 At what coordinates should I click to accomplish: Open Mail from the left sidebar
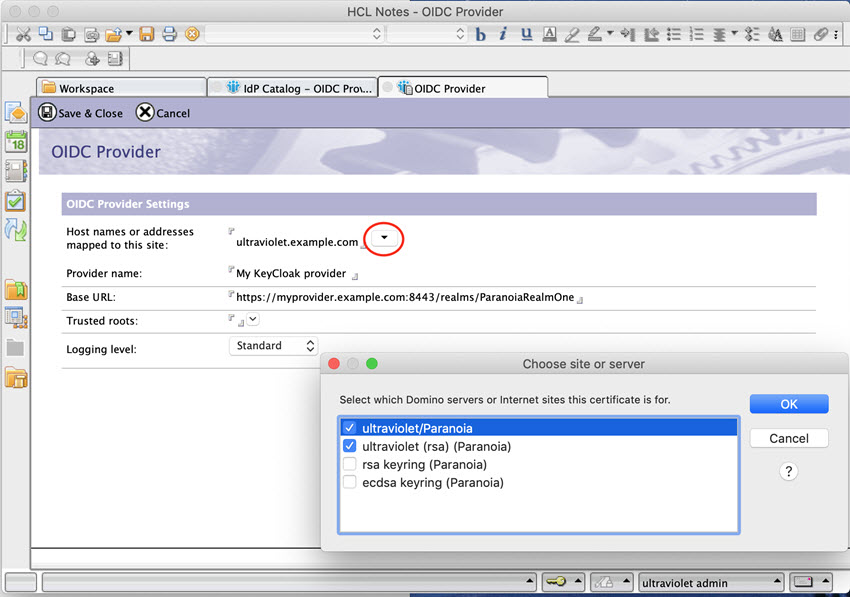(16, 112)
